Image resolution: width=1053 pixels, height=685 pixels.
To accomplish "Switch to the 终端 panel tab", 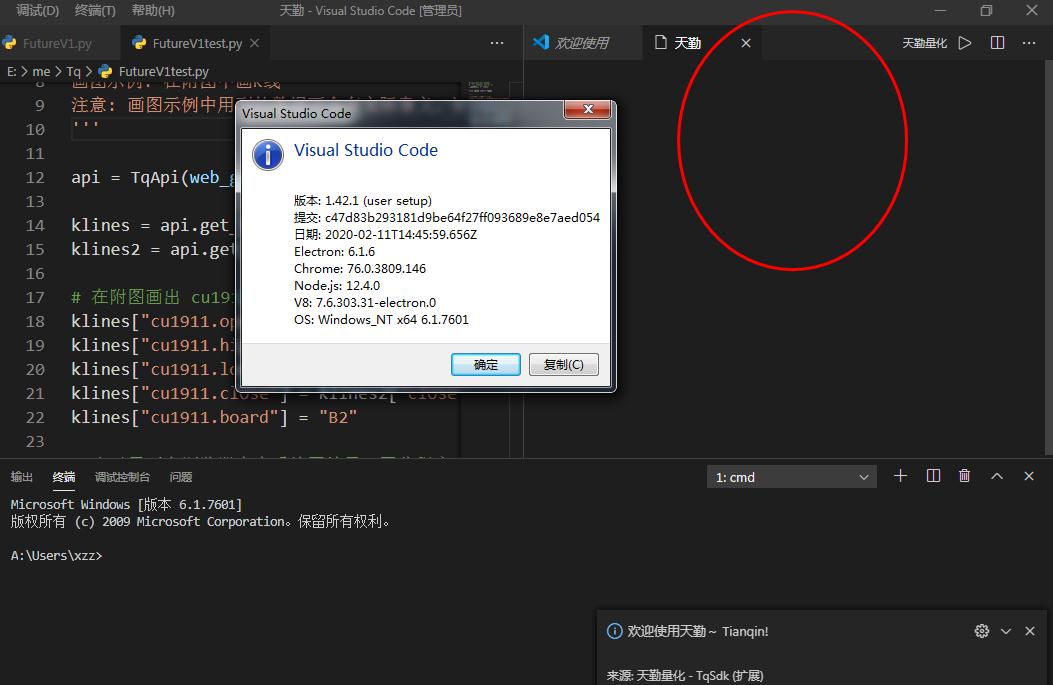I will [64, 477].
